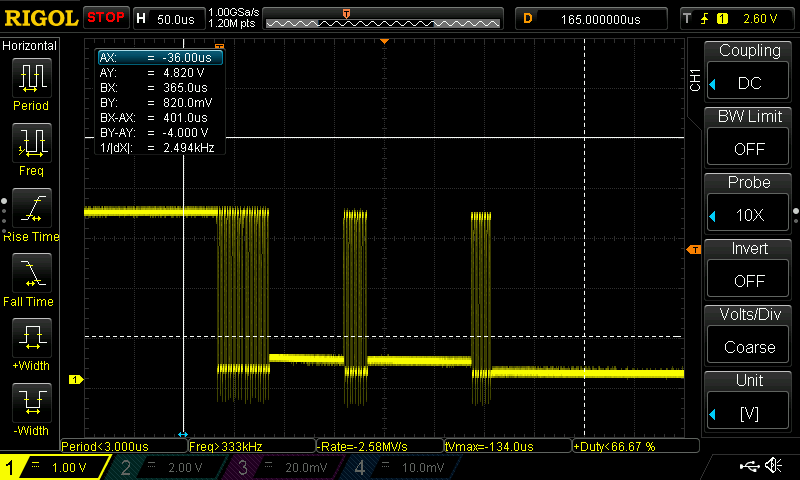Toggle the Invert OFF setting
This screenshot has height=480, width=800.
click(748, 278)
